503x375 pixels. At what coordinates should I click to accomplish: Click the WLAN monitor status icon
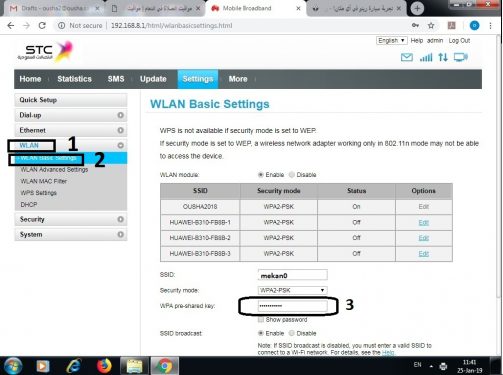(461, 57)
